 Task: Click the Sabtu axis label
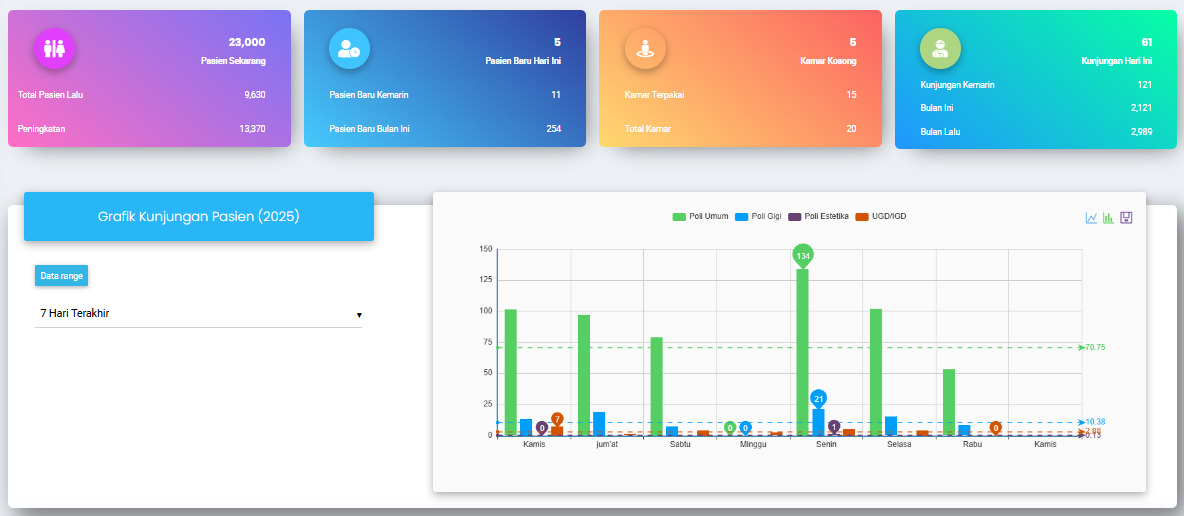[x=680, y=444]
